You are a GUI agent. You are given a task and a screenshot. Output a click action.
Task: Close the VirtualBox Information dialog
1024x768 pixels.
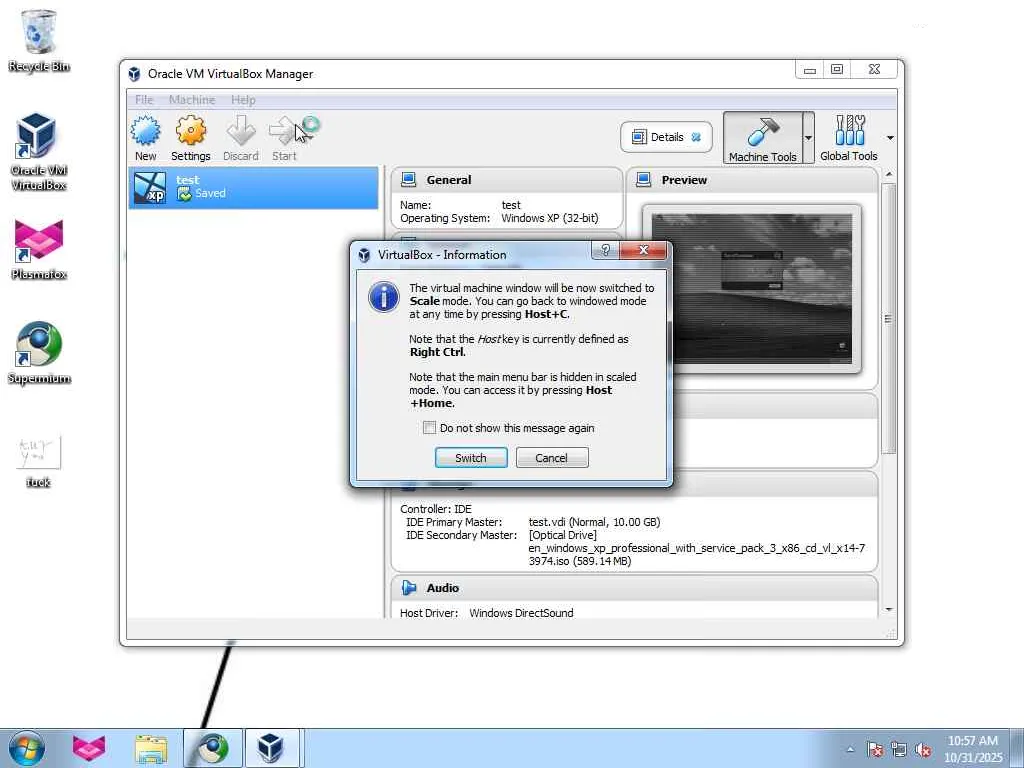pos(643,250)
